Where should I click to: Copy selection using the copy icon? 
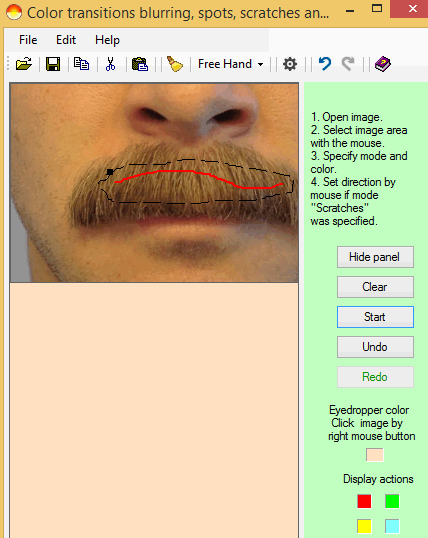point(82,64)
